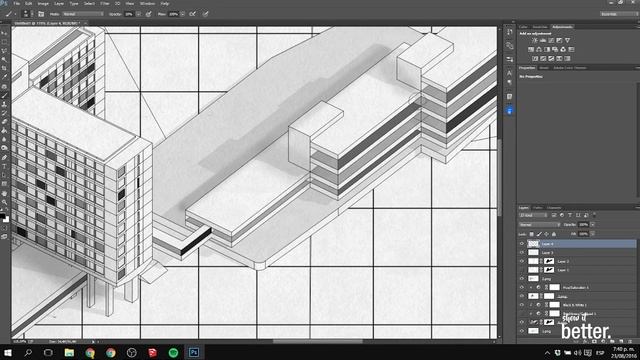The image size is (640, 360).
Task: Add an Invert adjustment
Action: 535,58
